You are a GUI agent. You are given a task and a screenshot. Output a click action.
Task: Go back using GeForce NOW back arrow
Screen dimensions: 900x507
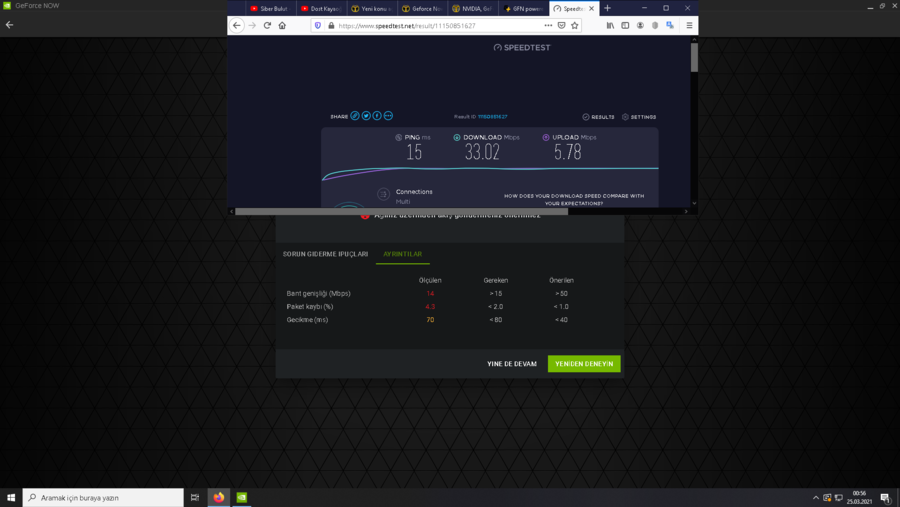(x=9, y=25)
